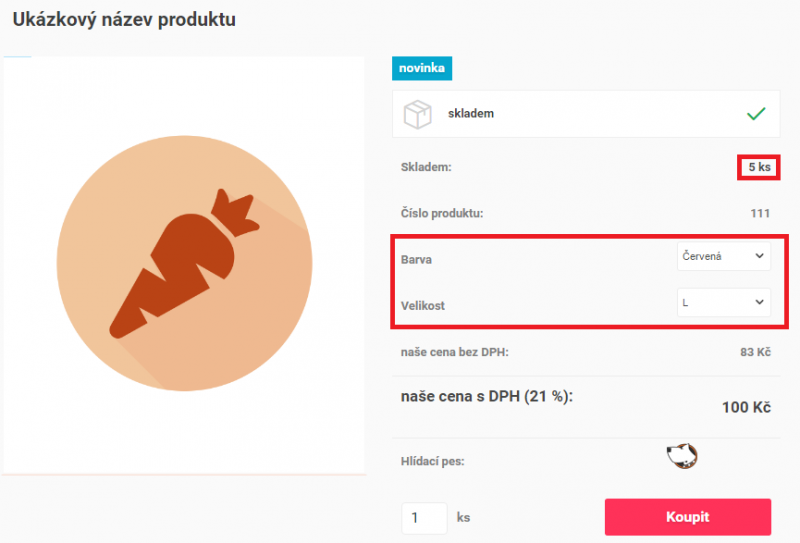Open the Velikost size dropdown
Viewport: 800px width, 543px height.
tap(723, 303)
